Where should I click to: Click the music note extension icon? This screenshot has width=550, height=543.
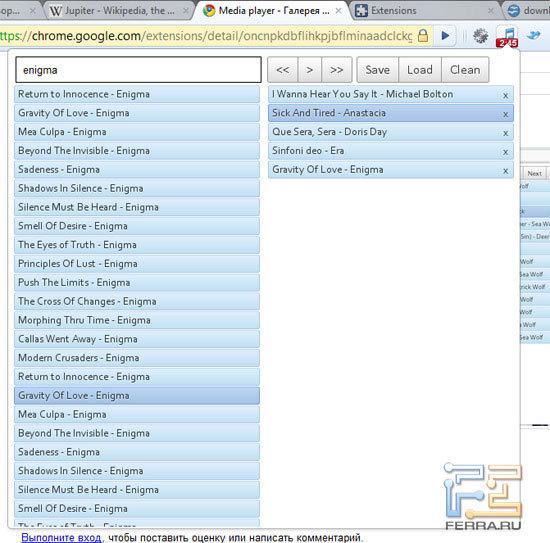(507, 36)
